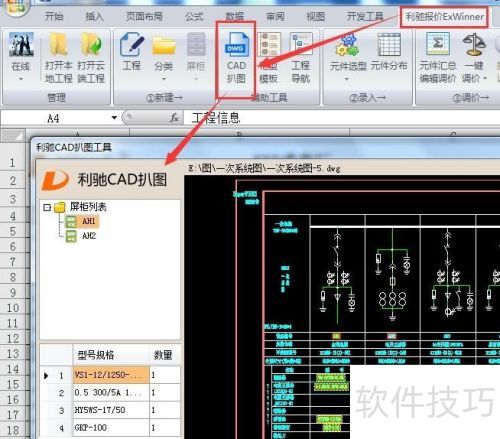This screenshot has width=500, height=439.
Task: Expand the 分类 dropdown arrow
Action: click(x=164, y=79)
